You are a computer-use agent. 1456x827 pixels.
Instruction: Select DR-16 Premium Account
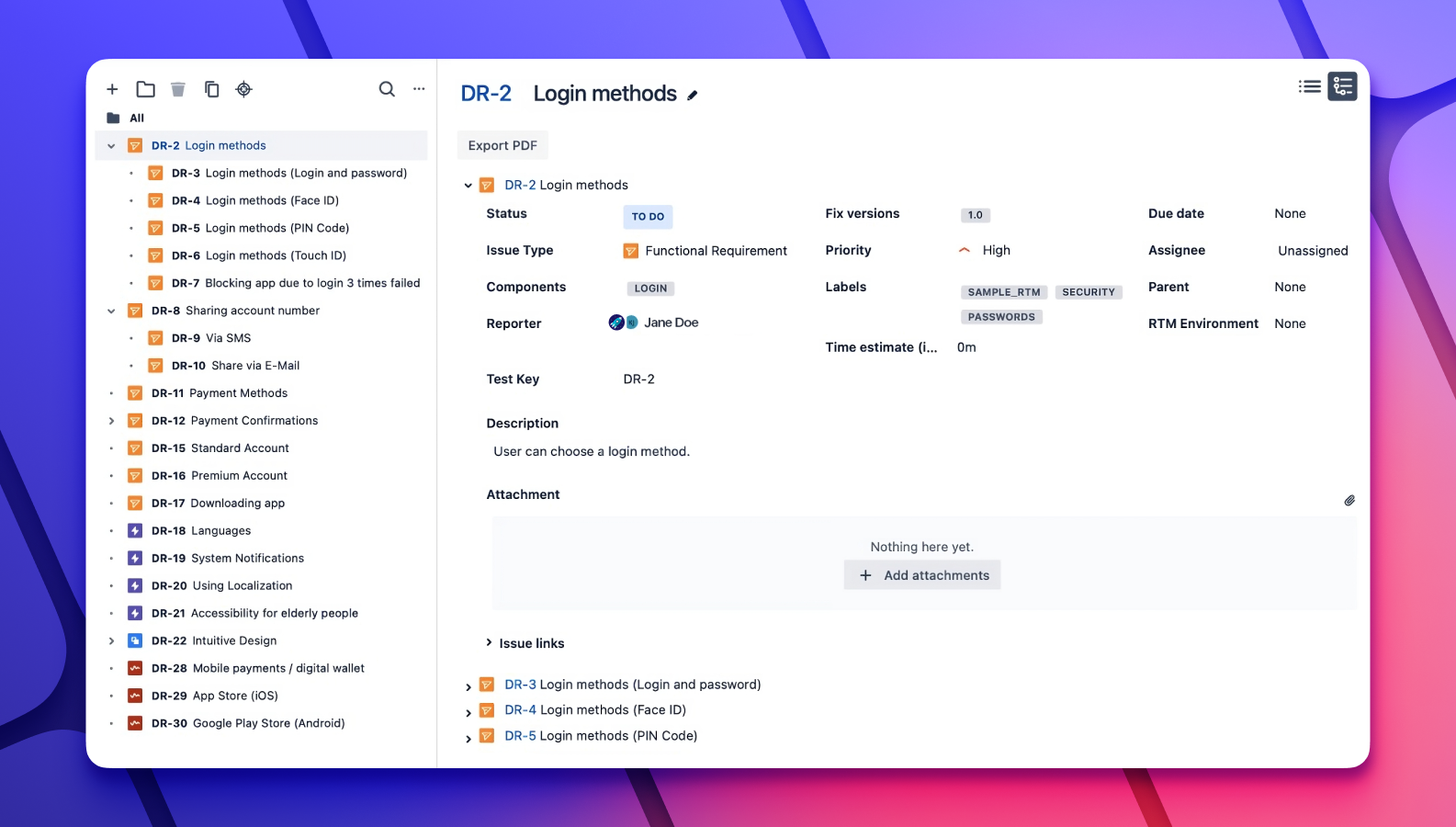220,476
